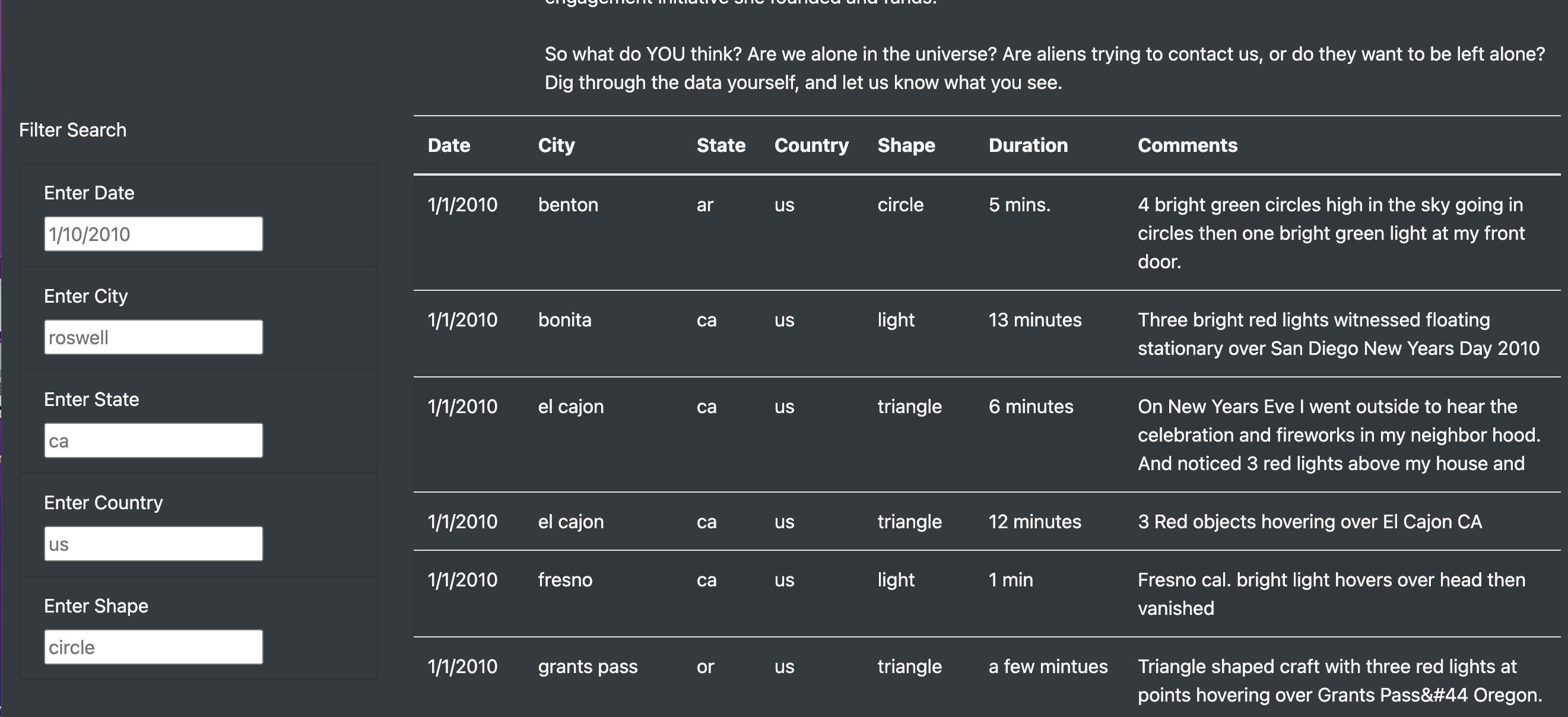Click the Date column header
The width and height of the screenshot is (1568, 717).
[449, 145]
